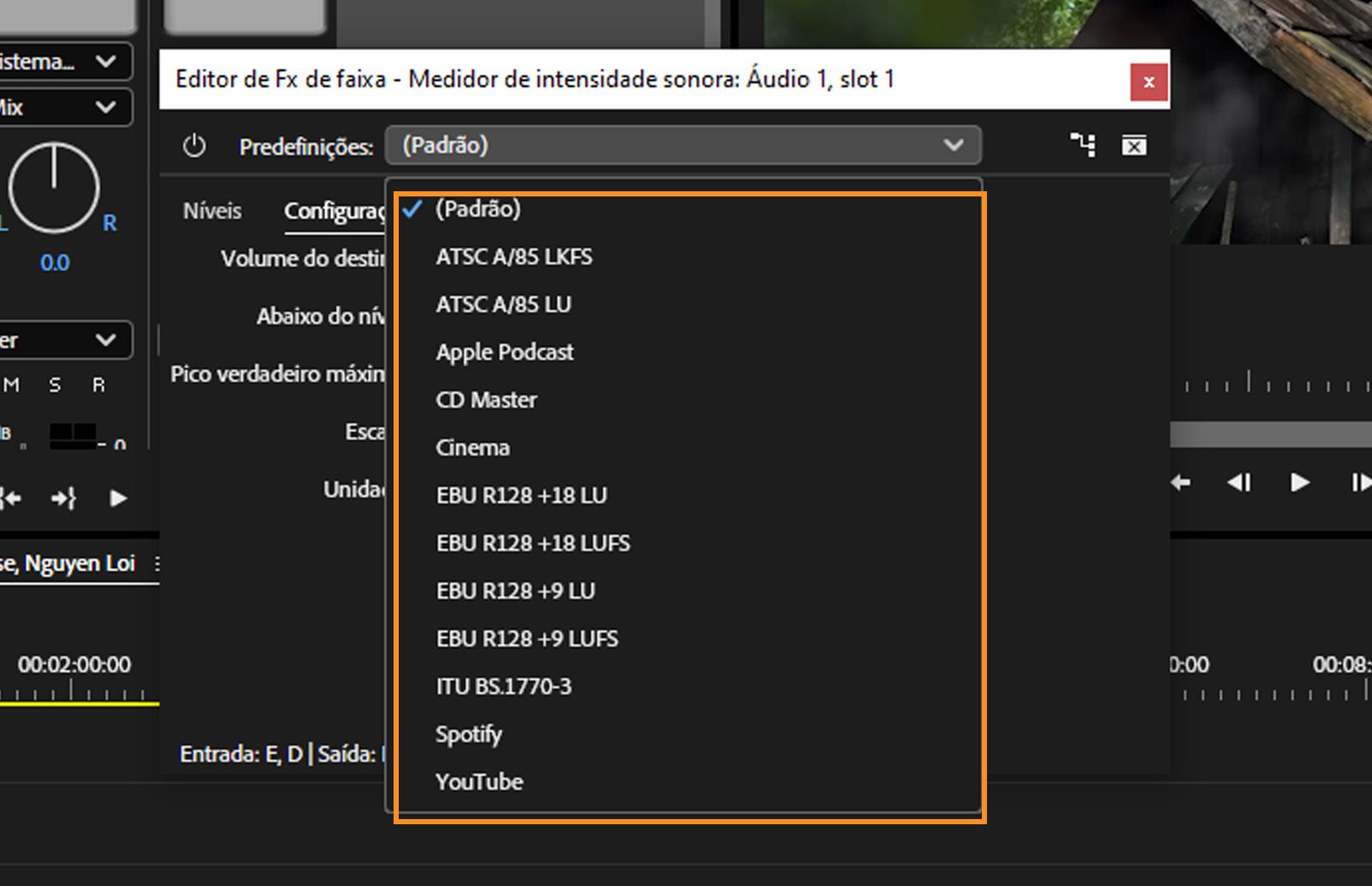Open the Predefinições preset dropdown
The width and height of the screenshot is (1372, 886).
(683, 145)
